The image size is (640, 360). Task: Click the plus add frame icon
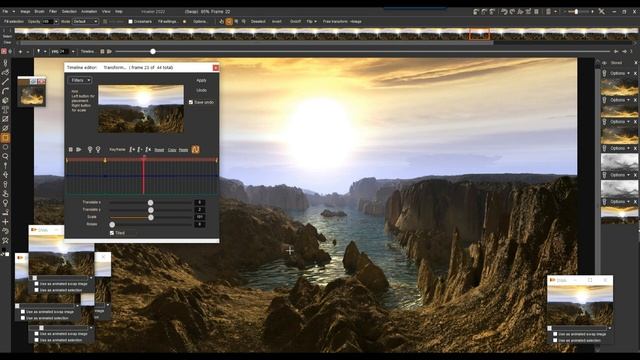[20, 52]
